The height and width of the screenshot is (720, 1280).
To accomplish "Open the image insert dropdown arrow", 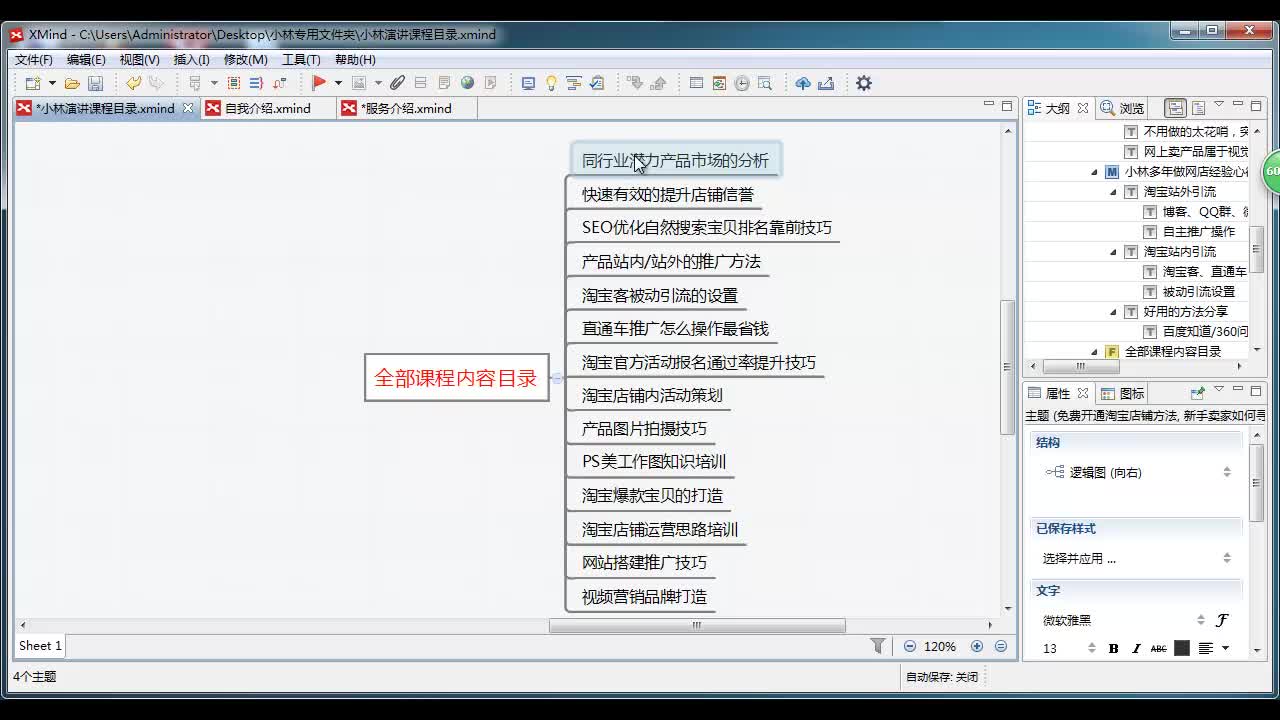I will pos(378,83).
